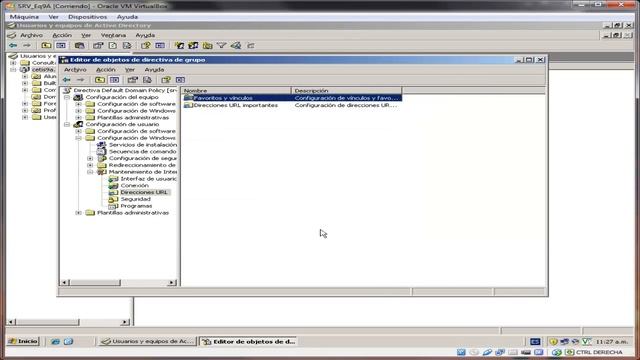This screenshot has height=360, width=640.
Task: Click left scroll arrow of policy tree scrollbar
Action: 65,282
